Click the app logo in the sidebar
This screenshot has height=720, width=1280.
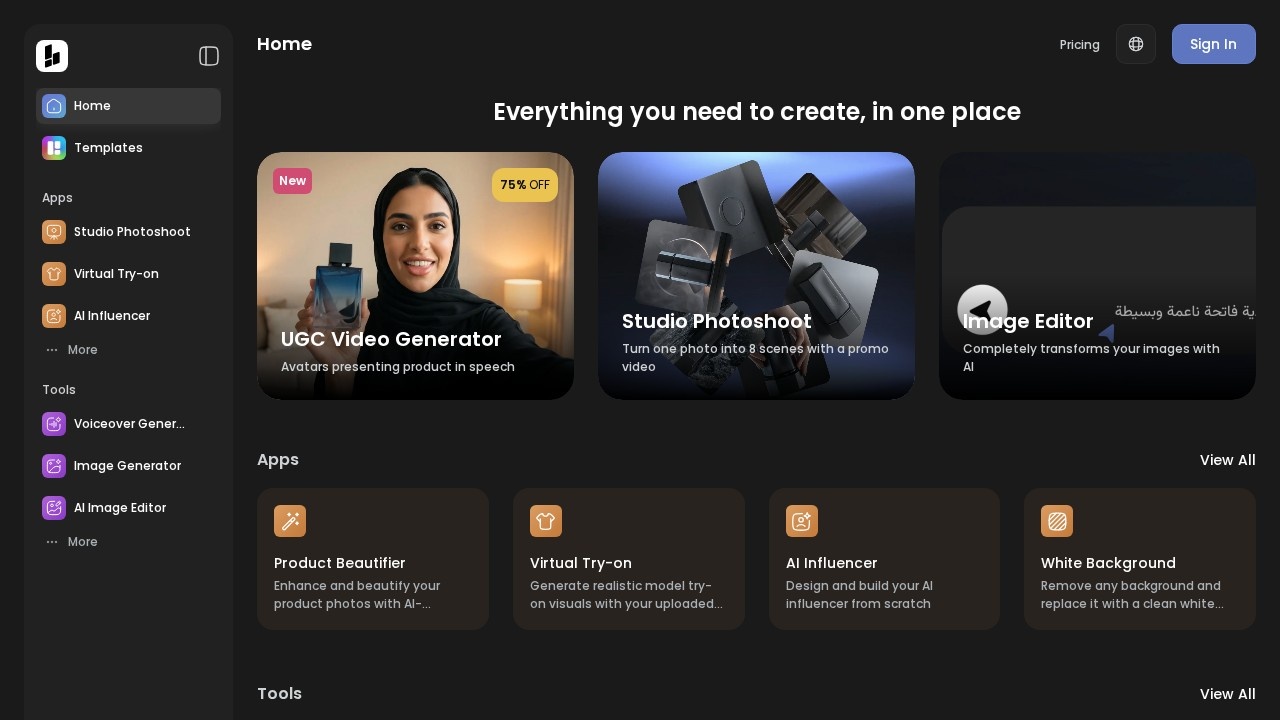(x=52, y=56)
